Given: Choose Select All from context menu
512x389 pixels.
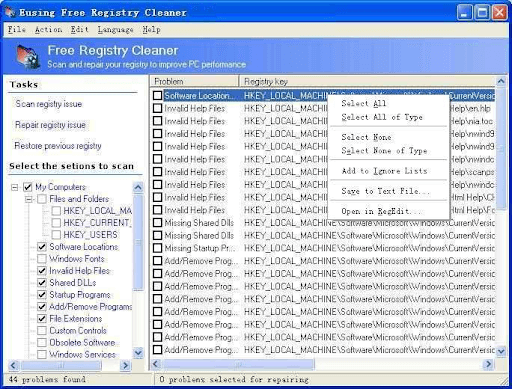Looking at the screenshot, I should [364, 103].
